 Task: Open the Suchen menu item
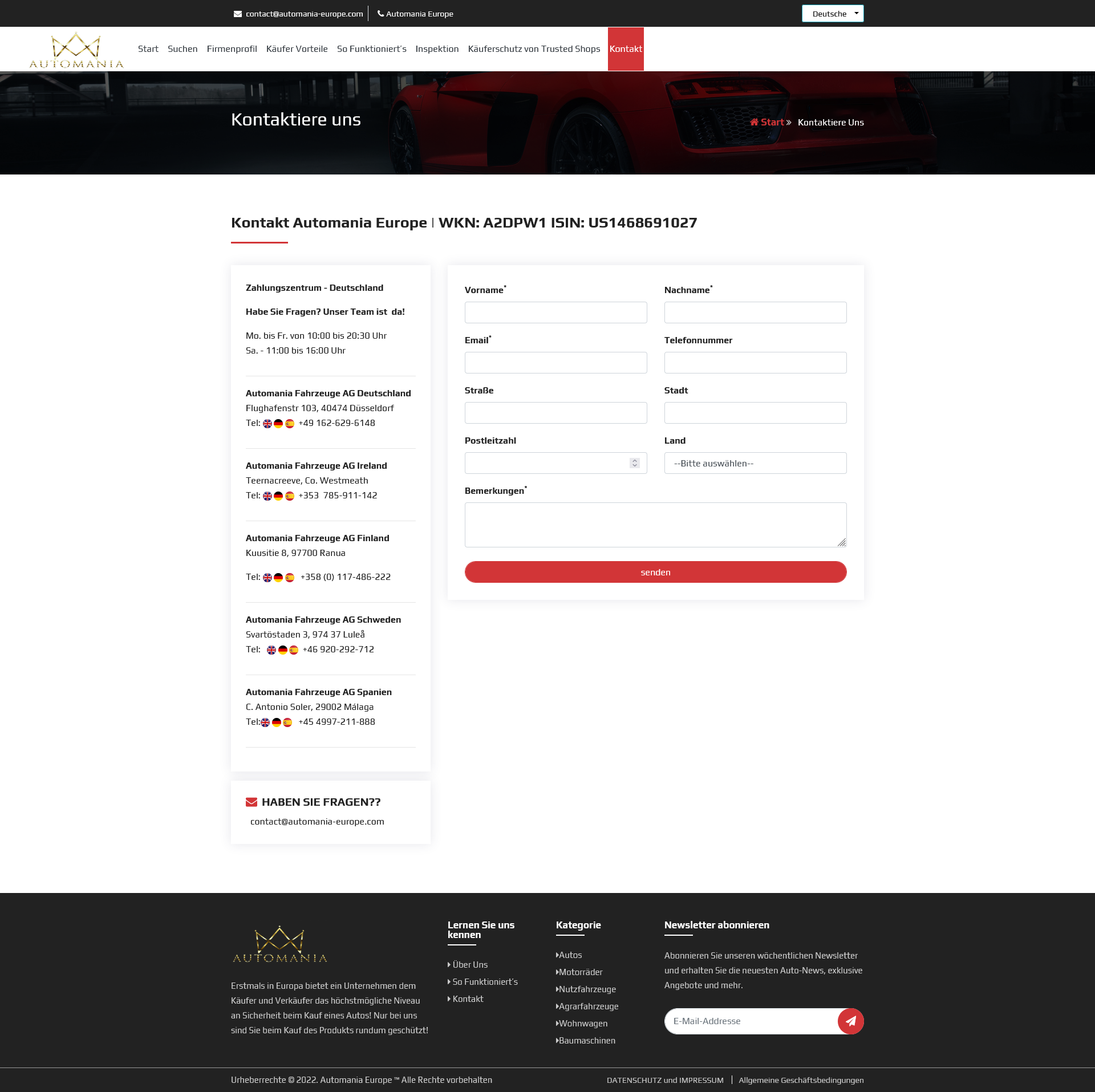pos(182,49)
